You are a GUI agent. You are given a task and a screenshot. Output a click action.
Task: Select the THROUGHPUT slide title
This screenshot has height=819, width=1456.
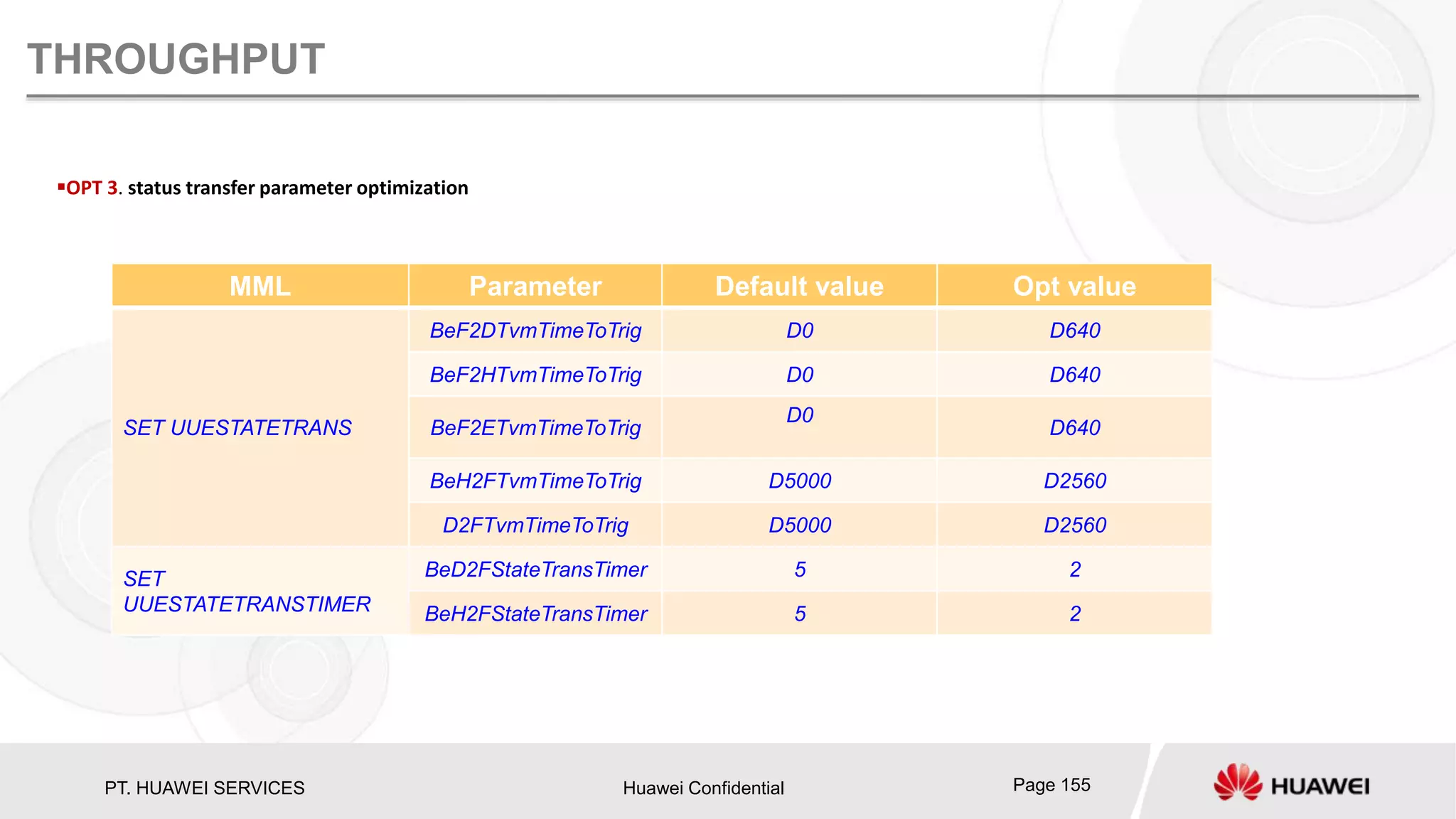(176, 59)
